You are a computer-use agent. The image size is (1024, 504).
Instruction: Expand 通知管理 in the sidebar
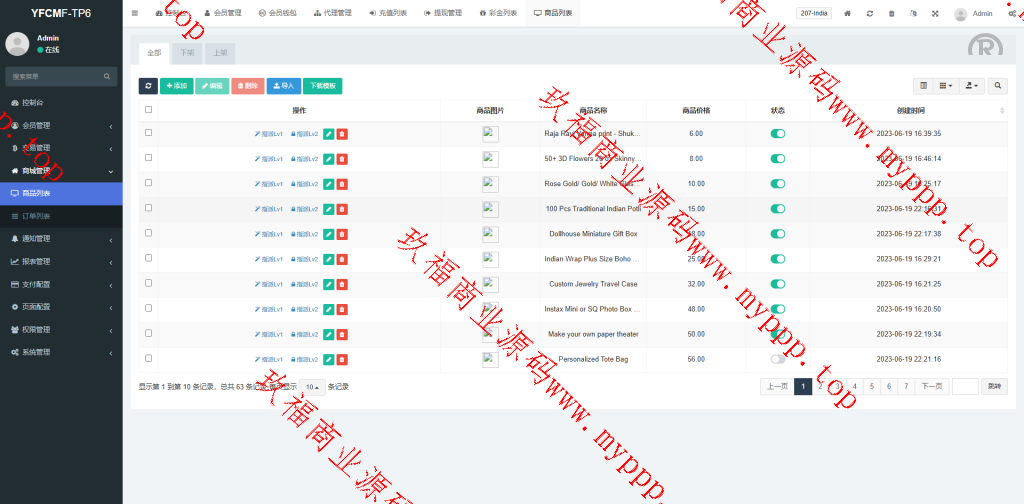[x=61, y=238]
